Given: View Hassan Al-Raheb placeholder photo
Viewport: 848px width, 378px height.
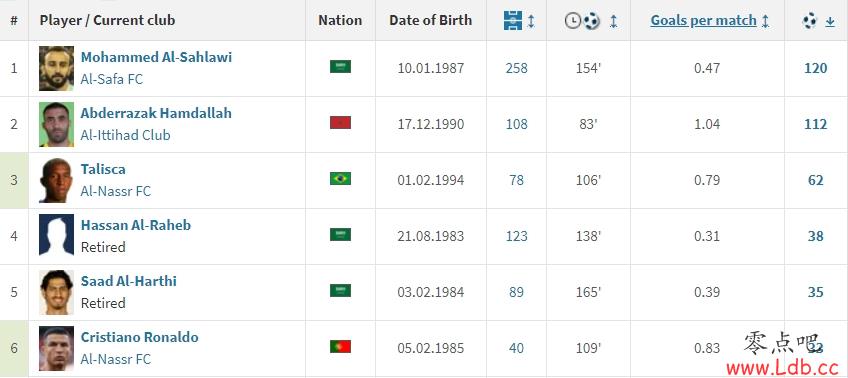Looking at the screenshot, I should click(56, 235).
